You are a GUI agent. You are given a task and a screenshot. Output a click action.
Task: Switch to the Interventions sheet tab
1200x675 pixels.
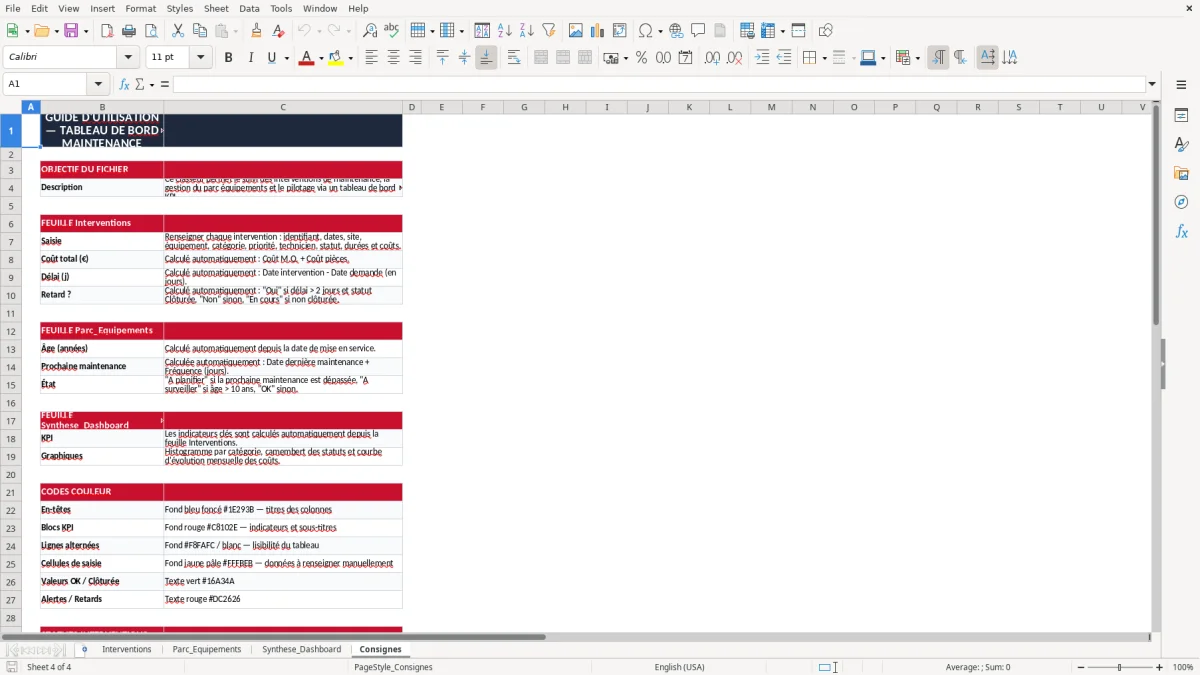[126, 649]
